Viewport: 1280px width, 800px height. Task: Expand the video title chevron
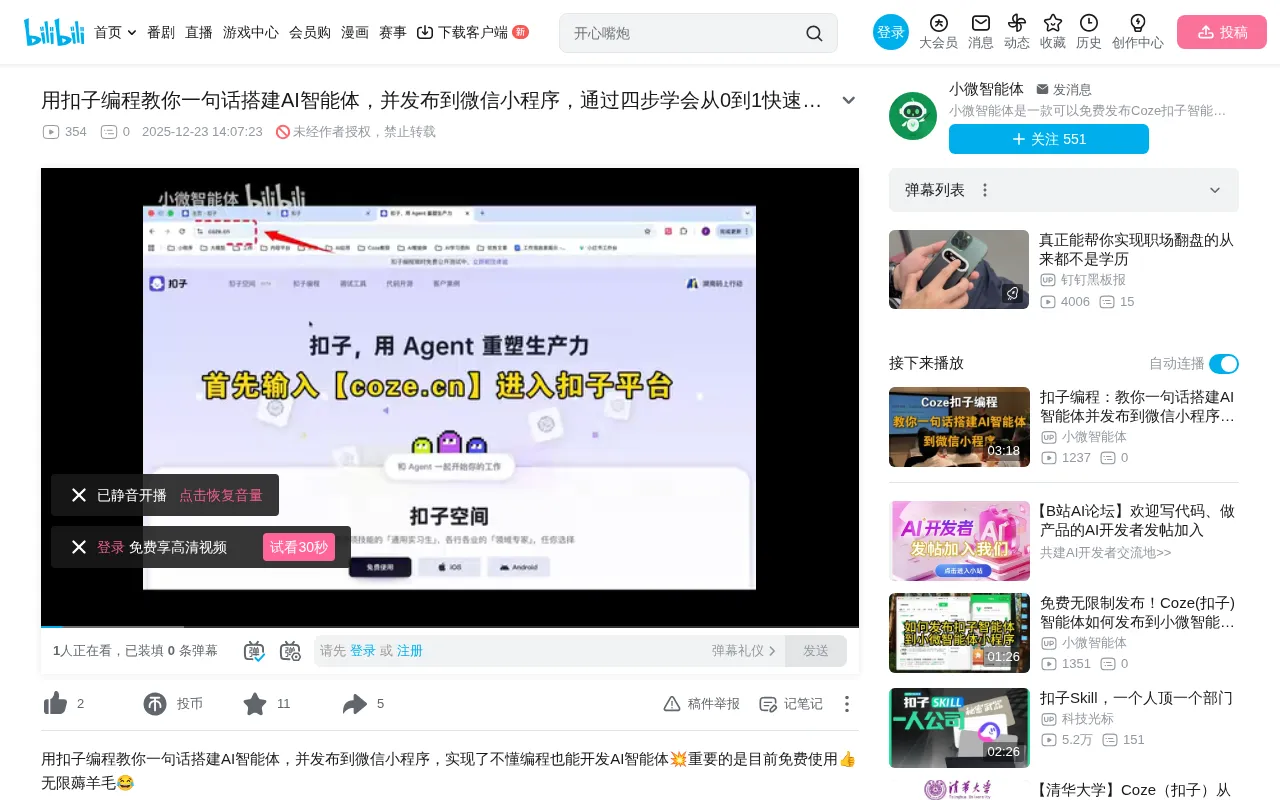(849, 100)
